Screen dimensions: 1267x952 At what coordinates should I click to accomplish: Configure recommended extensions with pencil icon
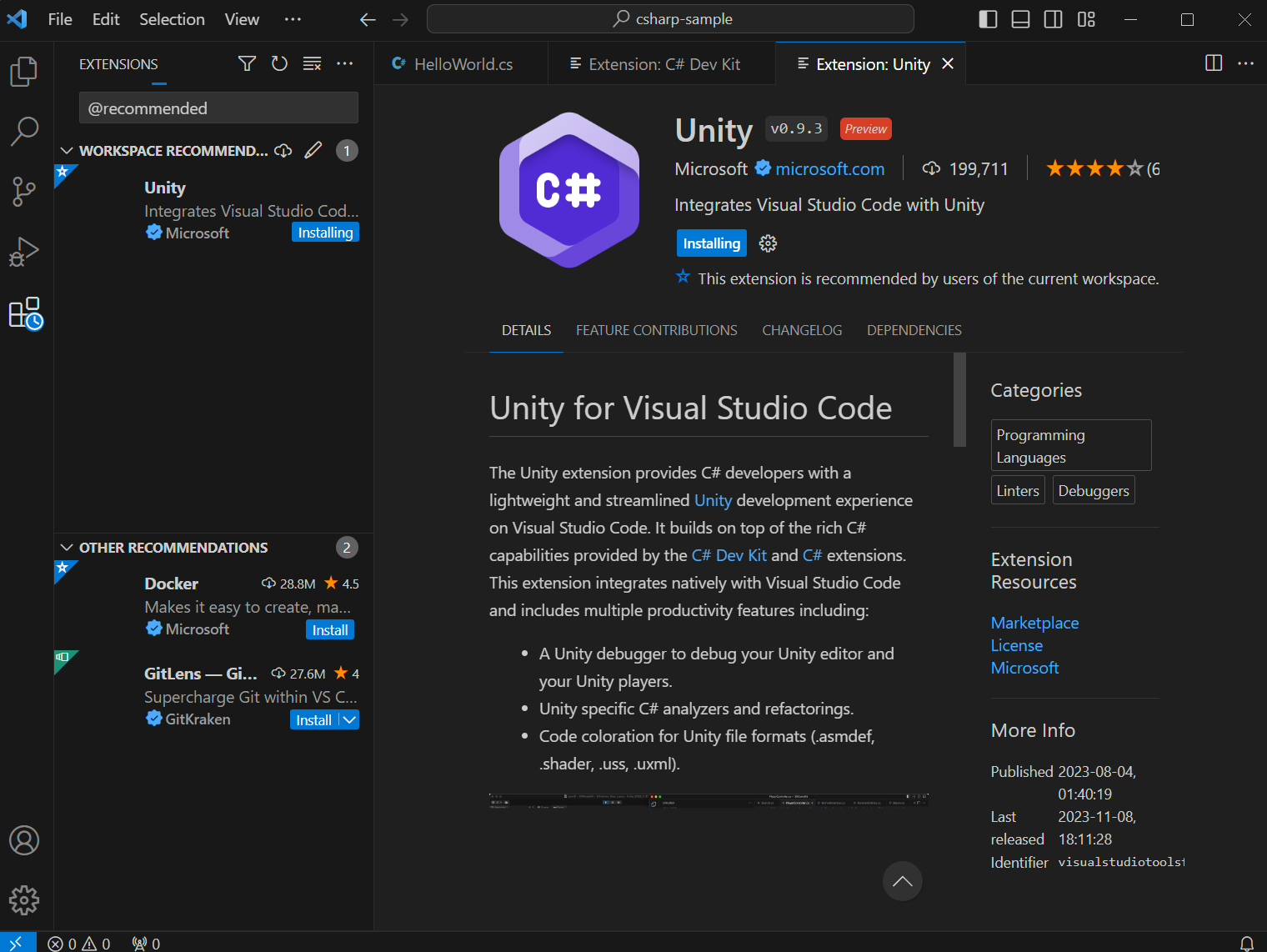313,150
